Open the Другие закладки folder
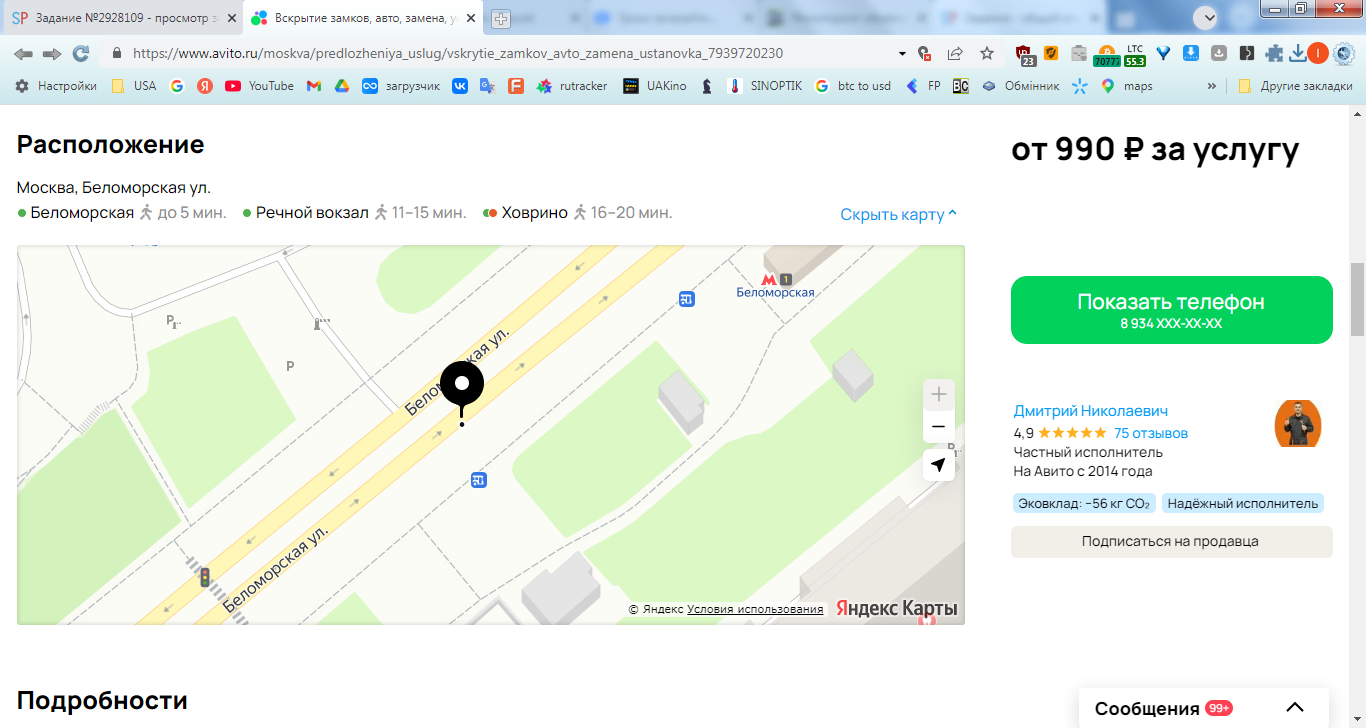This screenshot has width=1366, height=728. (x=1295, y=86)
